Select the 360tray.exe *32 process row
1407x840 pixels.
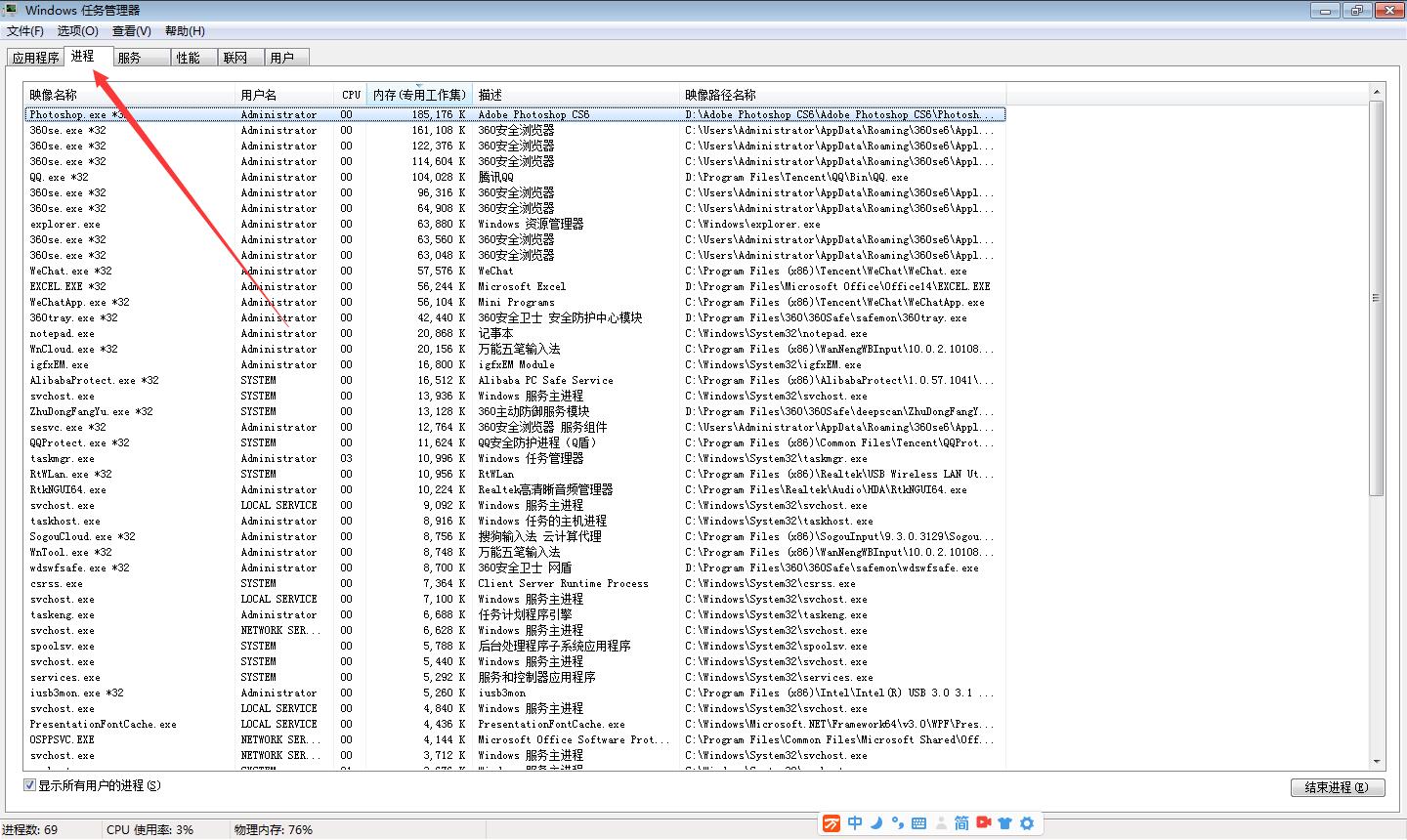pyautogui.click(x=515, y=317)
